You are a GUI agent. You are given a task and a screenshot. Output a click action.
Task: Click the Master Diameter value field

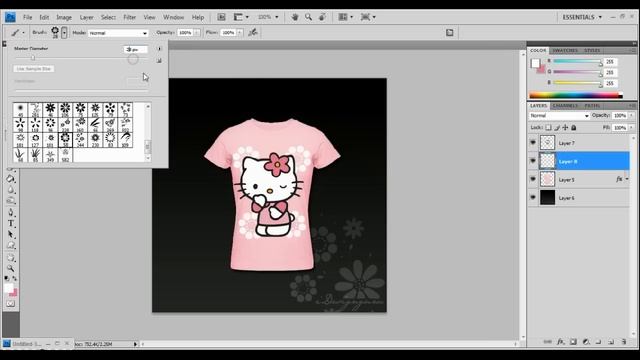[136, 49]
